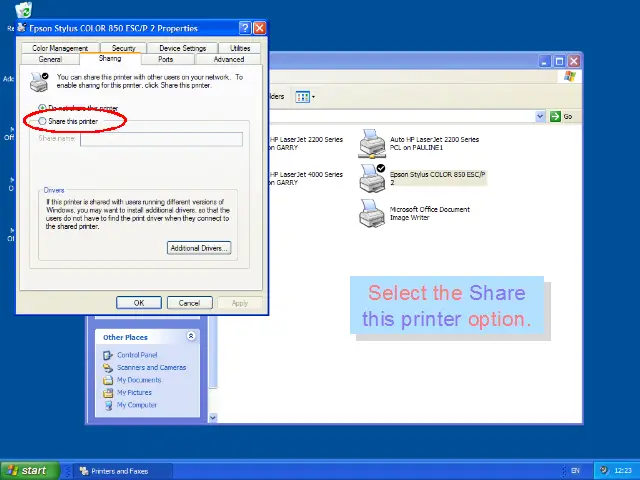Open Scanners and Cameras link
Image resolution: width=640 pixels, height=480 pixels.
(x=151, y=367)
